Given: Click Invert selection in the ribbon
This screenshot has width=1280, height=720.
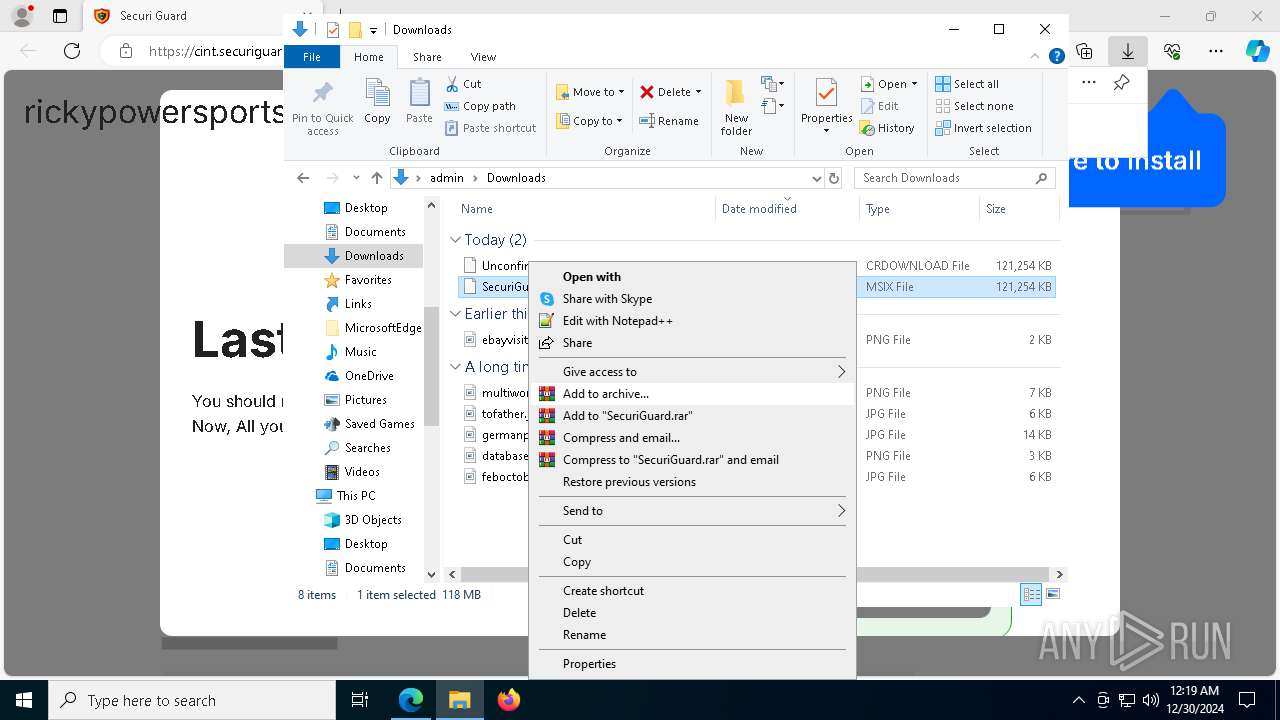Looking at the screenshot, I should 983,128.
